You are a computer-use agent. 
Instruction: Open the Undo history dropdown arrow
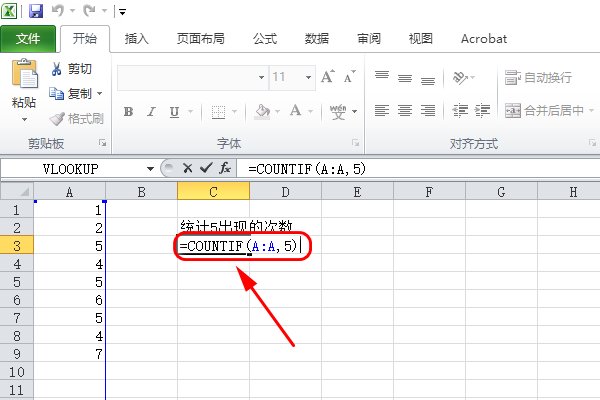(x=72, y=11)
